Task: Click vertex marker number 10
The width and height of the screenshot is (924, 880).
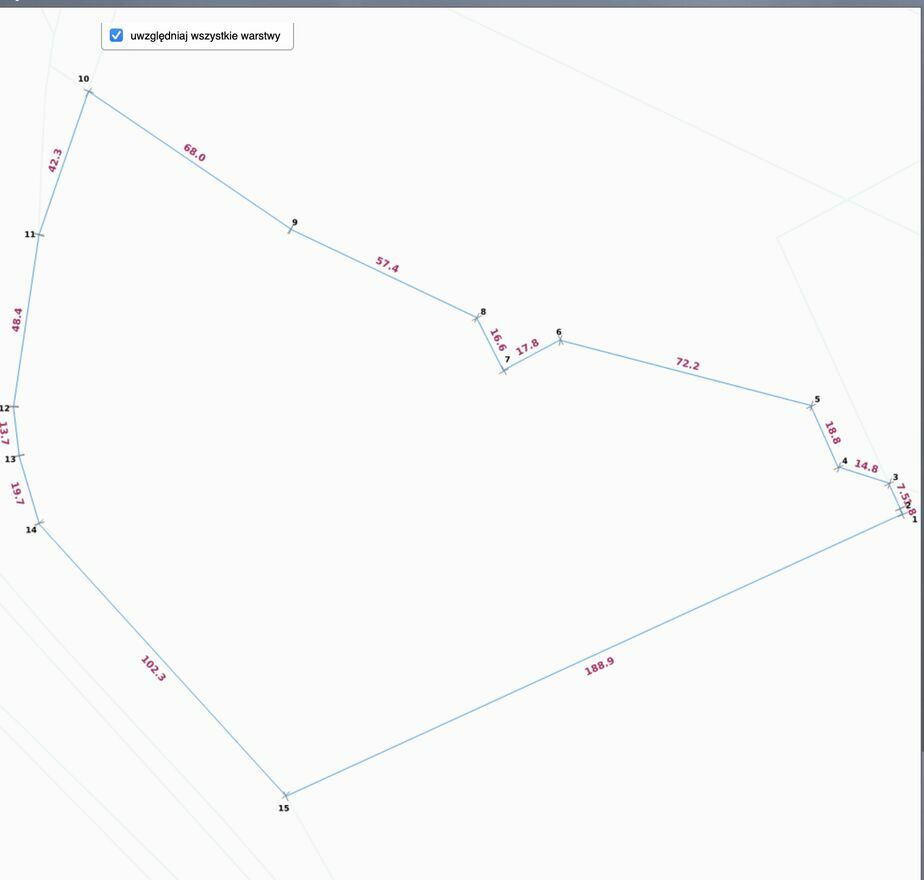Action: coord(88,91)
